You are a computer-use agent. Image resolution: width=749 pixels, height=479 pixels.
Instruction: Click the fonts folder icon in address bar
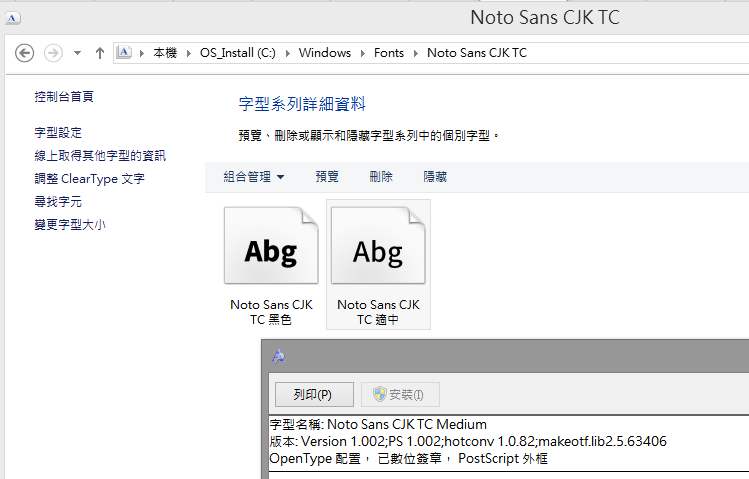pos(124,53)
